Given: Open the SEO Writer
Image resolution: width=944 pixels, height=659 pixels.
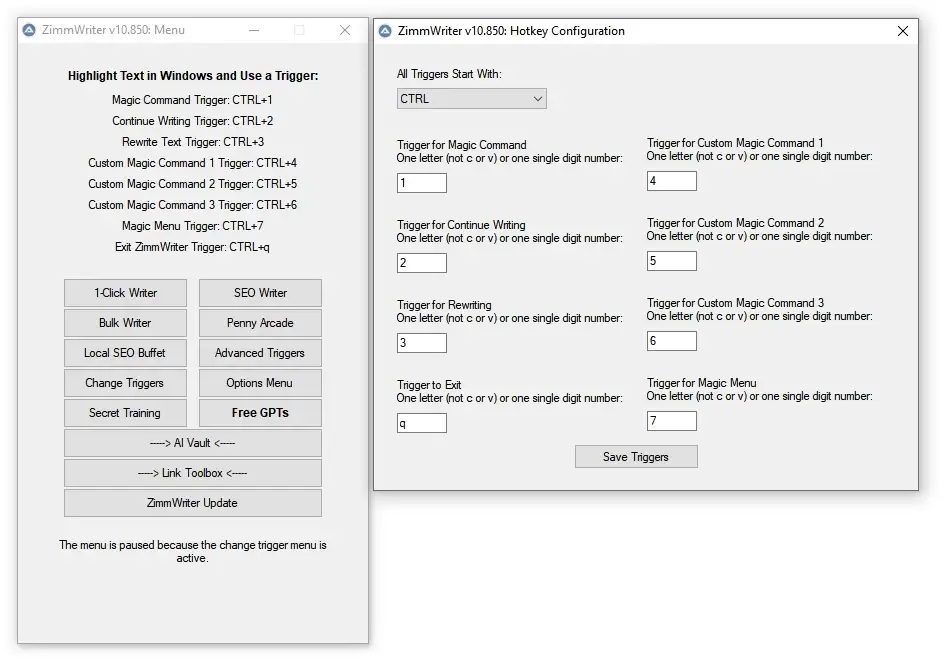Looking at the screenshot, I should tap(259, 292).
